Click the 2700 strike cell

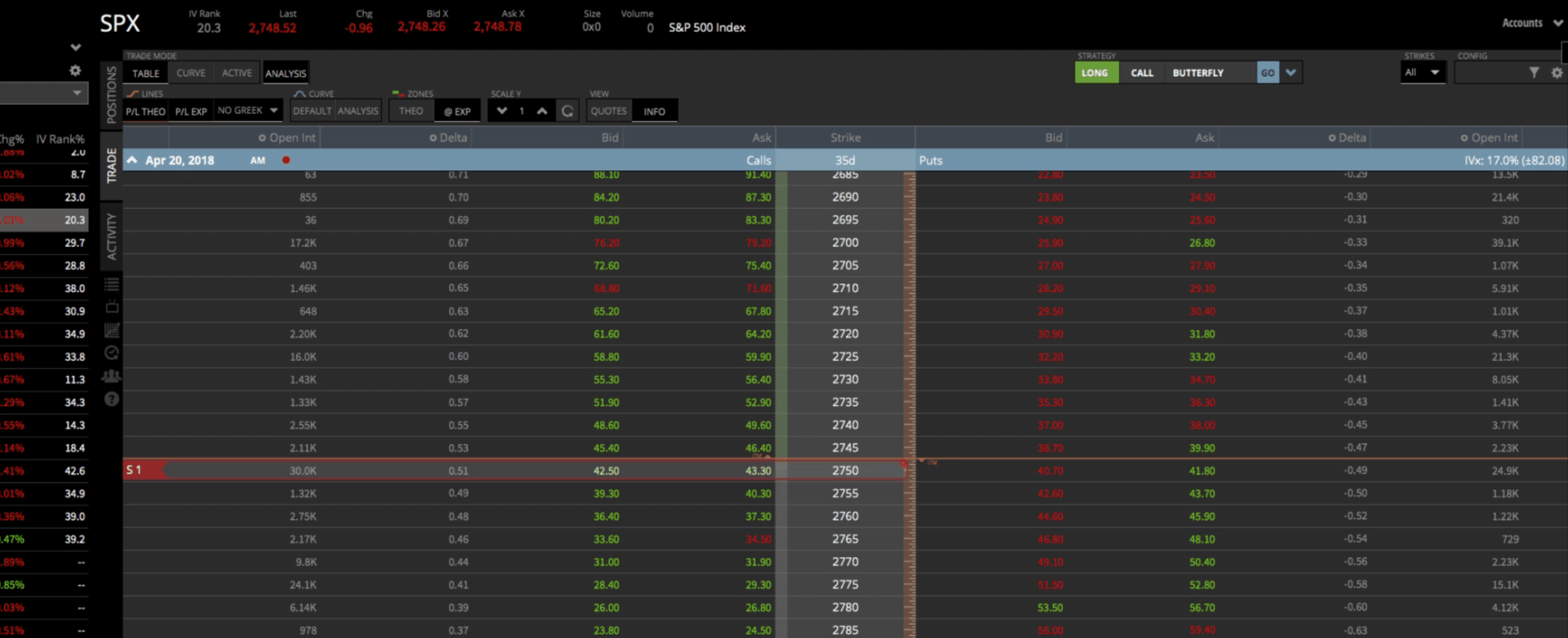click(x=846, y=242)
